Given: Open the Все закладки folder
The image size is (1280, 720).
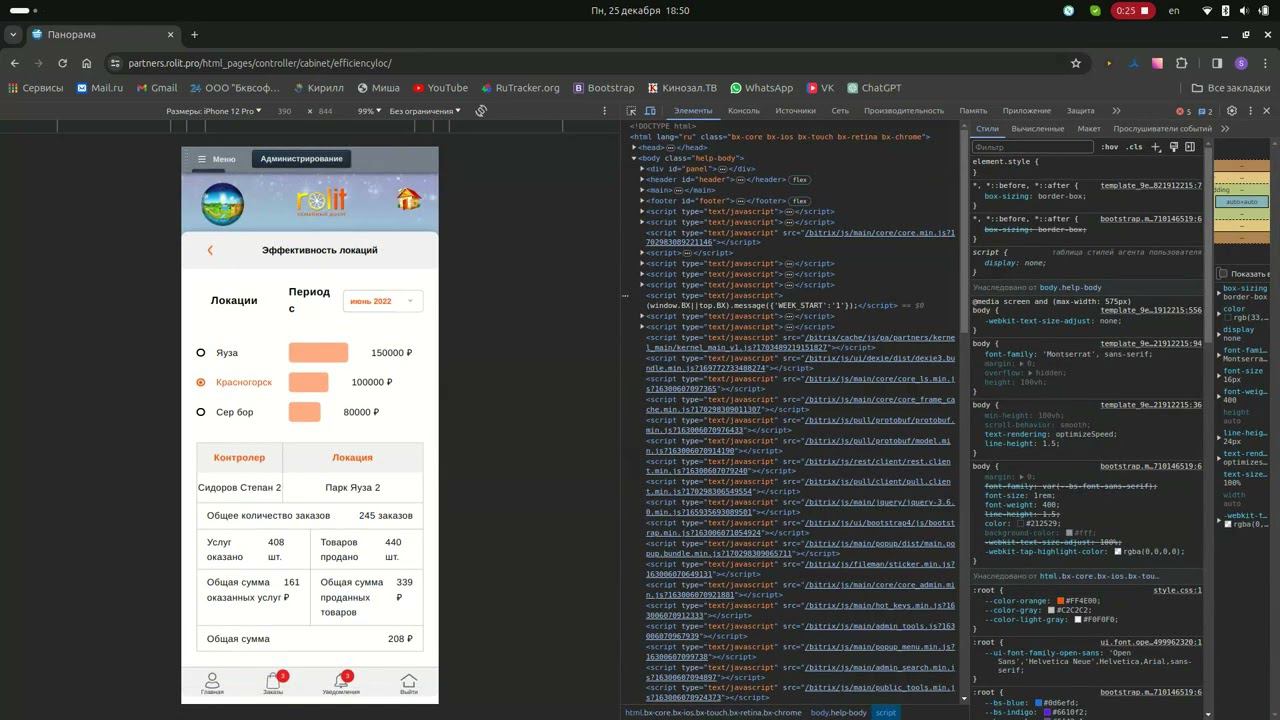Looking at the screenshot, I should click(1230, 88).
